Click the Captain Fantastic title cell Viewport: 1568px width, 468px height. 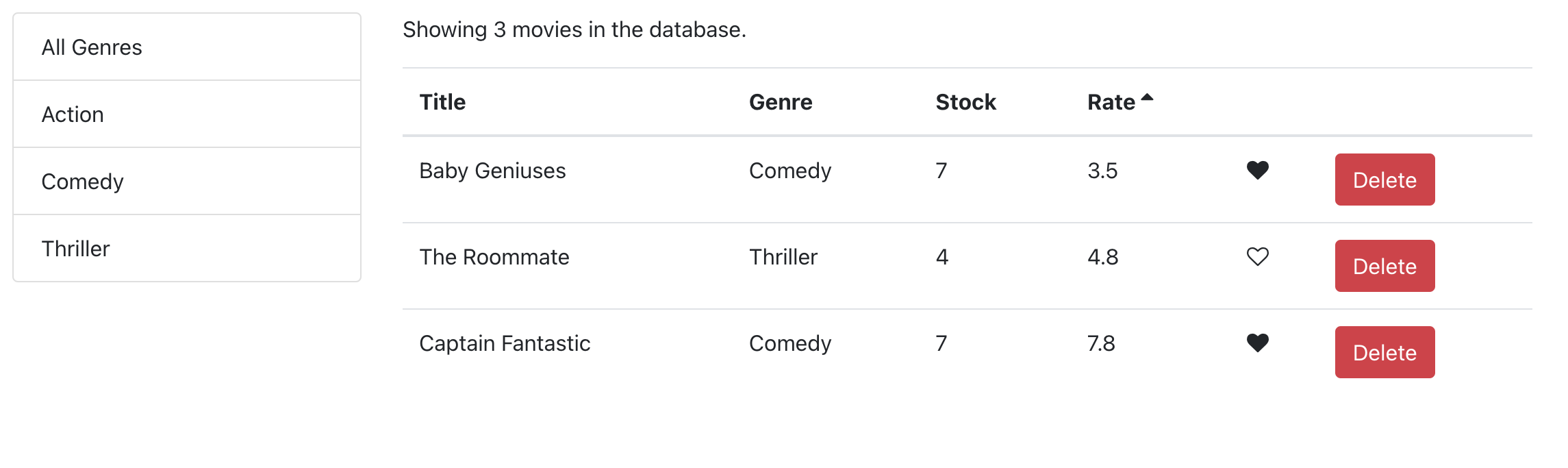(x=505, y=343)
